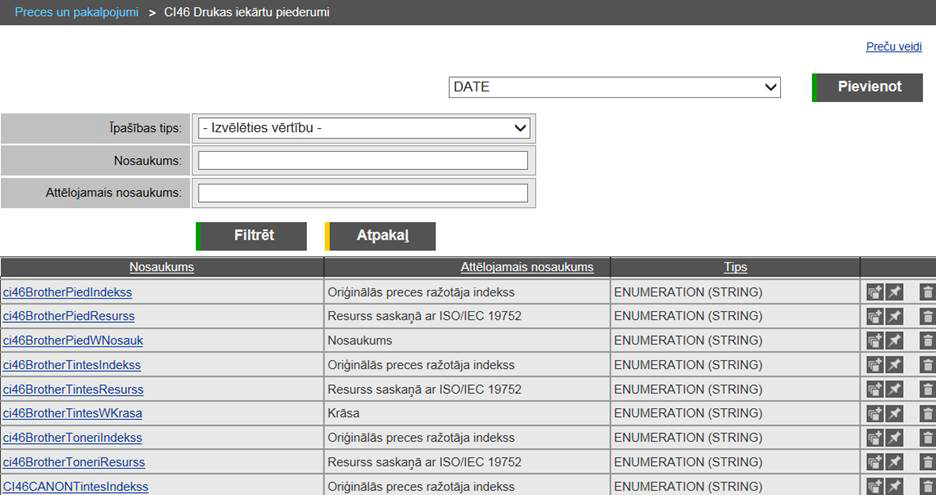Pin the ci46BrotherTintesResurss property
Screen dimensions: 936x495
click(x=895, y=389)
